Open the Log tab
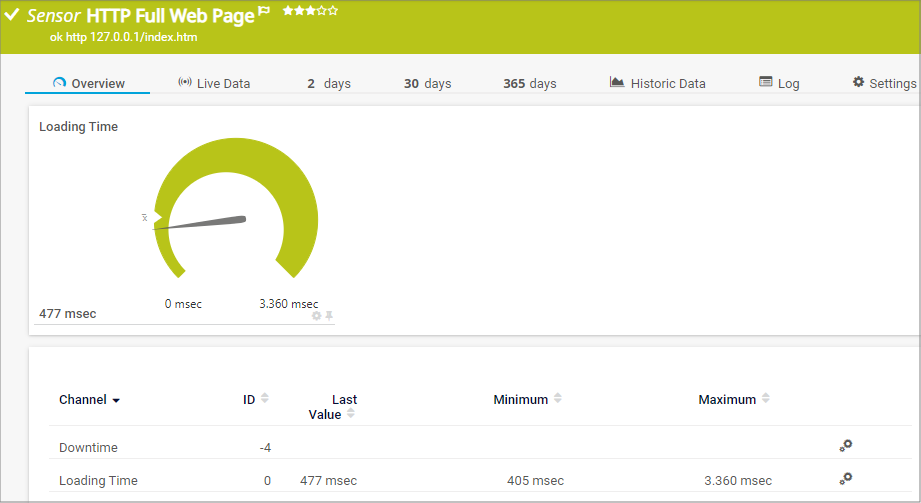 pyautogui.click(x=779, y=83)
